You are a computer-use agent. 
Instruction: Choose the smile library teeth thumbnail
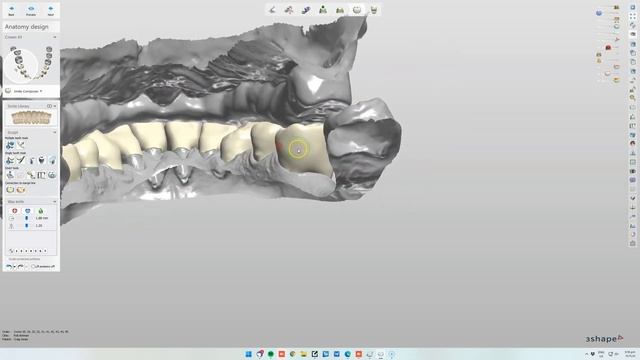[31, 118]
